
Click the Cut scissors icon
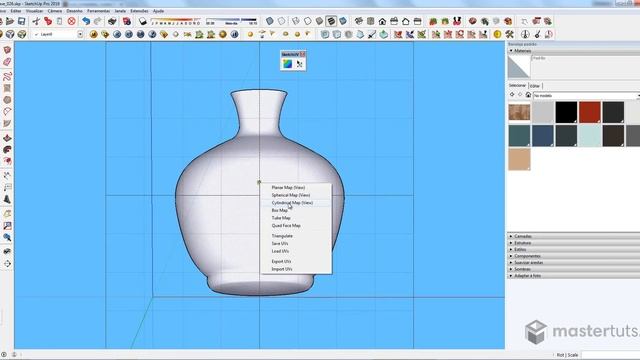pos(36,21)
